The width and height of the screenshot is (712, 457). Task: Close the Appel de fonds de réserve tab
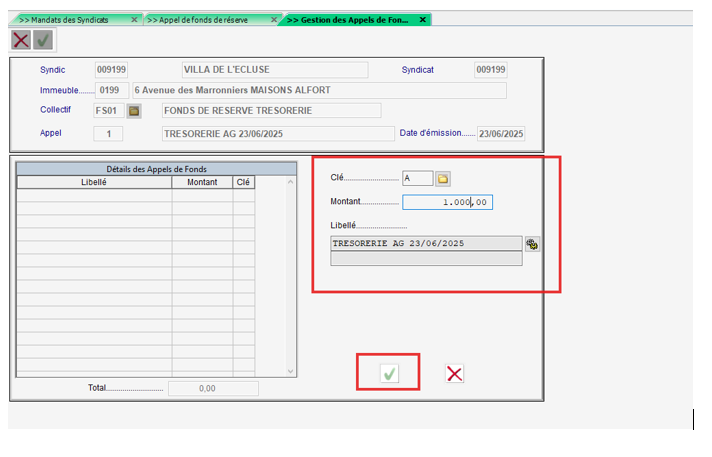(273, 20)
